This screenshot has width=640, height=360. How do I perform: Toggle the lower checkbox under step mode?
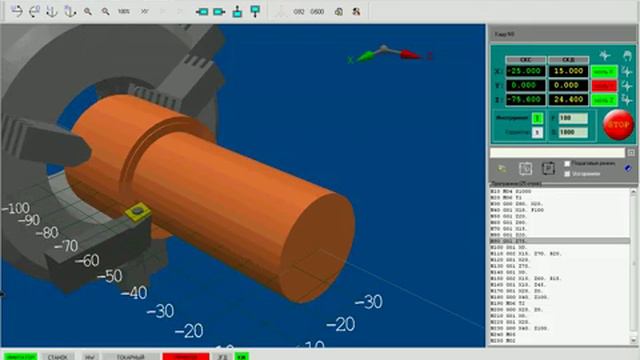pyautogui.click(x=567, y=174)
